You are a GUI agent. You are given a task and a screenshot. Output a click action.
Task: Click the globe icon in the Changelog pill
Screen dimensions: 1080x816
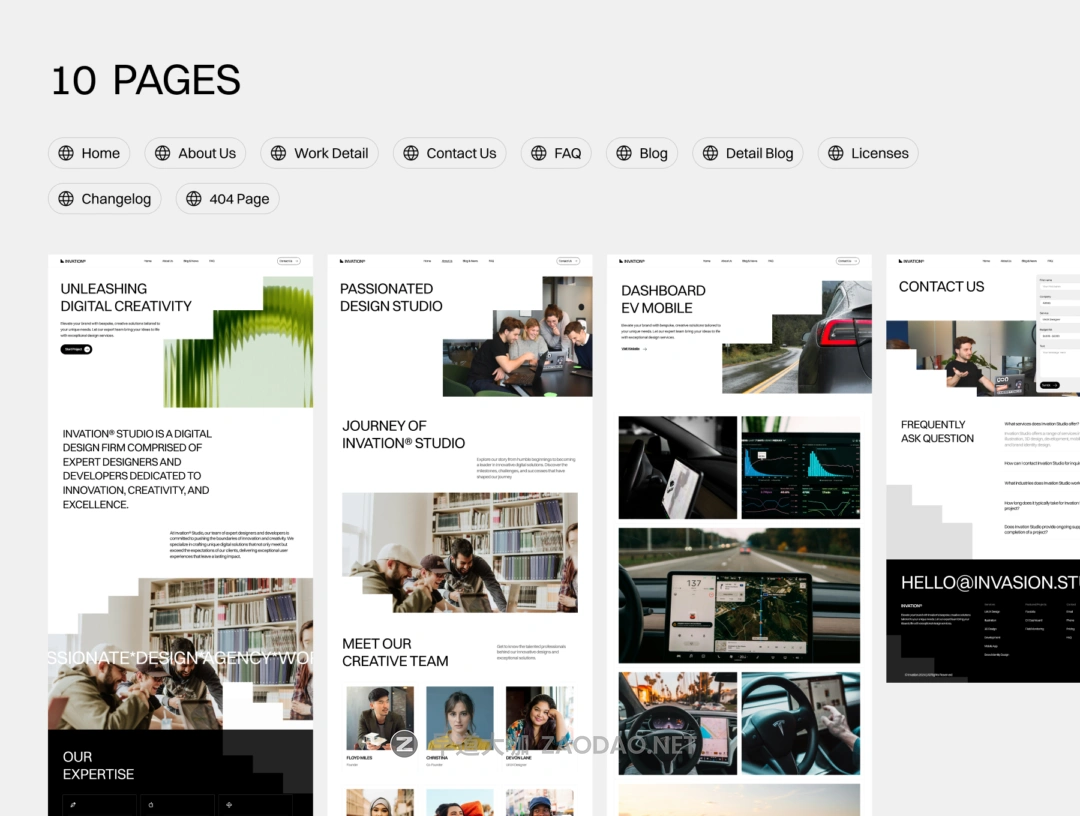(x=66, y=199)
